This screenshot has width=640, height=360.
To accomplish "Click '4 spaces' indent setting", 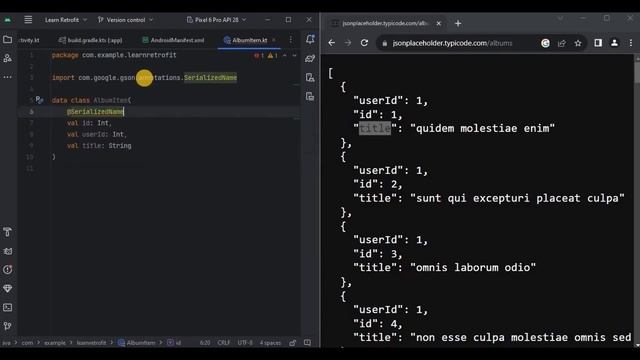I will (270, 343).
